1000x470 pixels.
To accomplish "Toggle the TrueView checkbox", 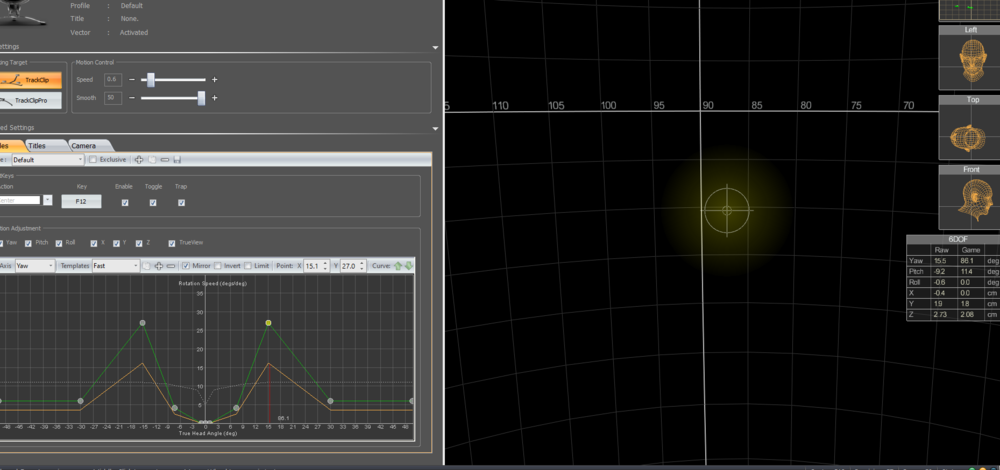I will point(172,242).
